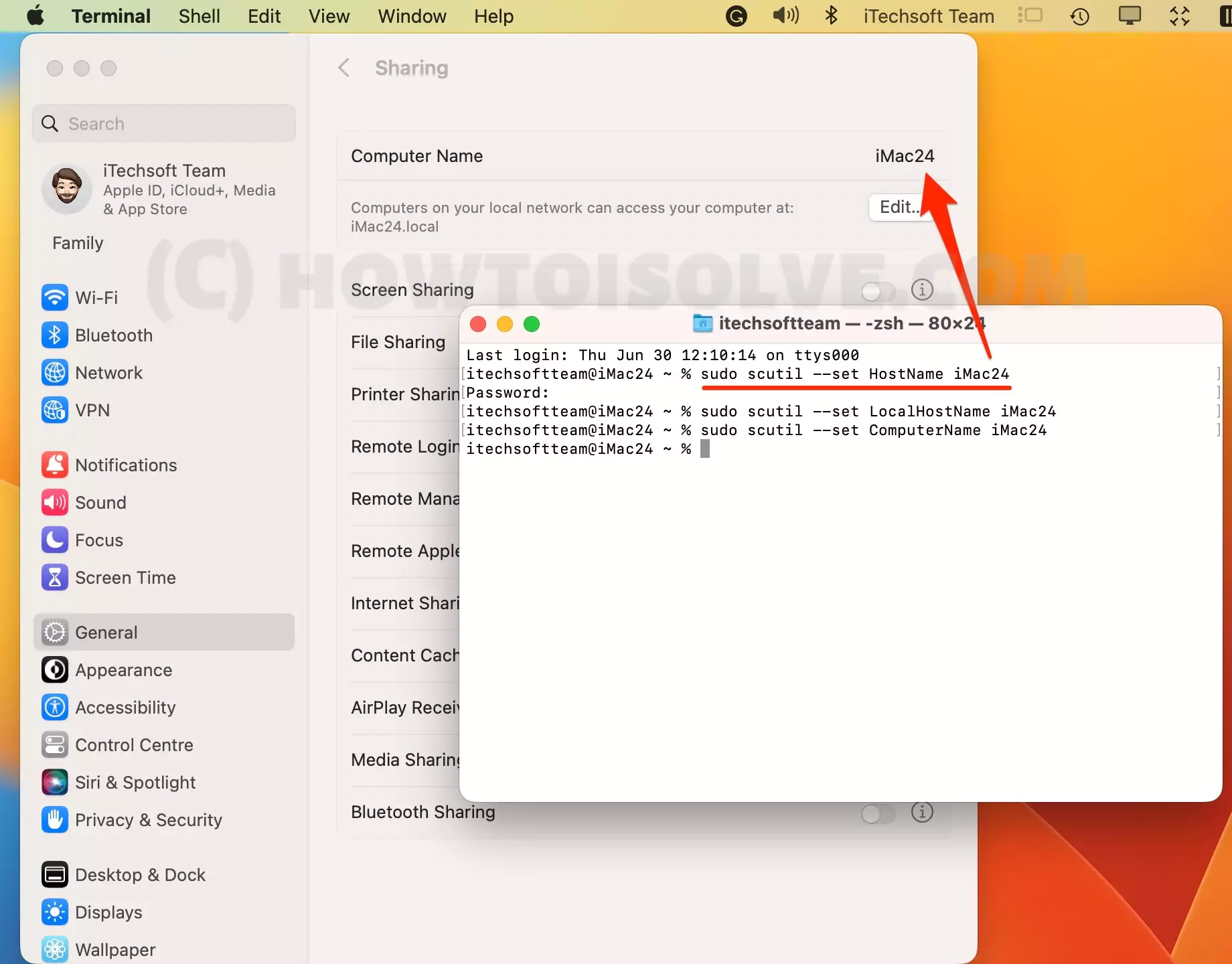Open Screen Time settings
The width and height of the screenshot is (1232, 964).
click(x=164, y=577)
